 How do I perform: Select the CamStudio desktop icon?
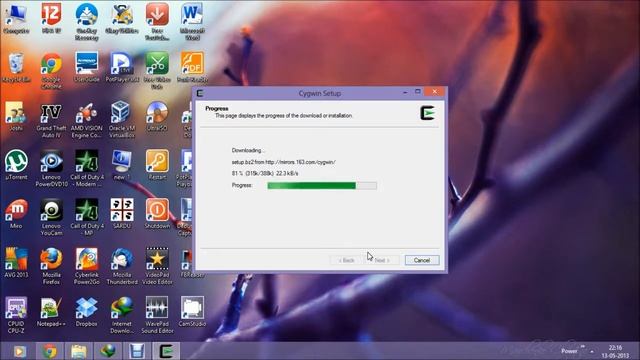coord(192,311)
